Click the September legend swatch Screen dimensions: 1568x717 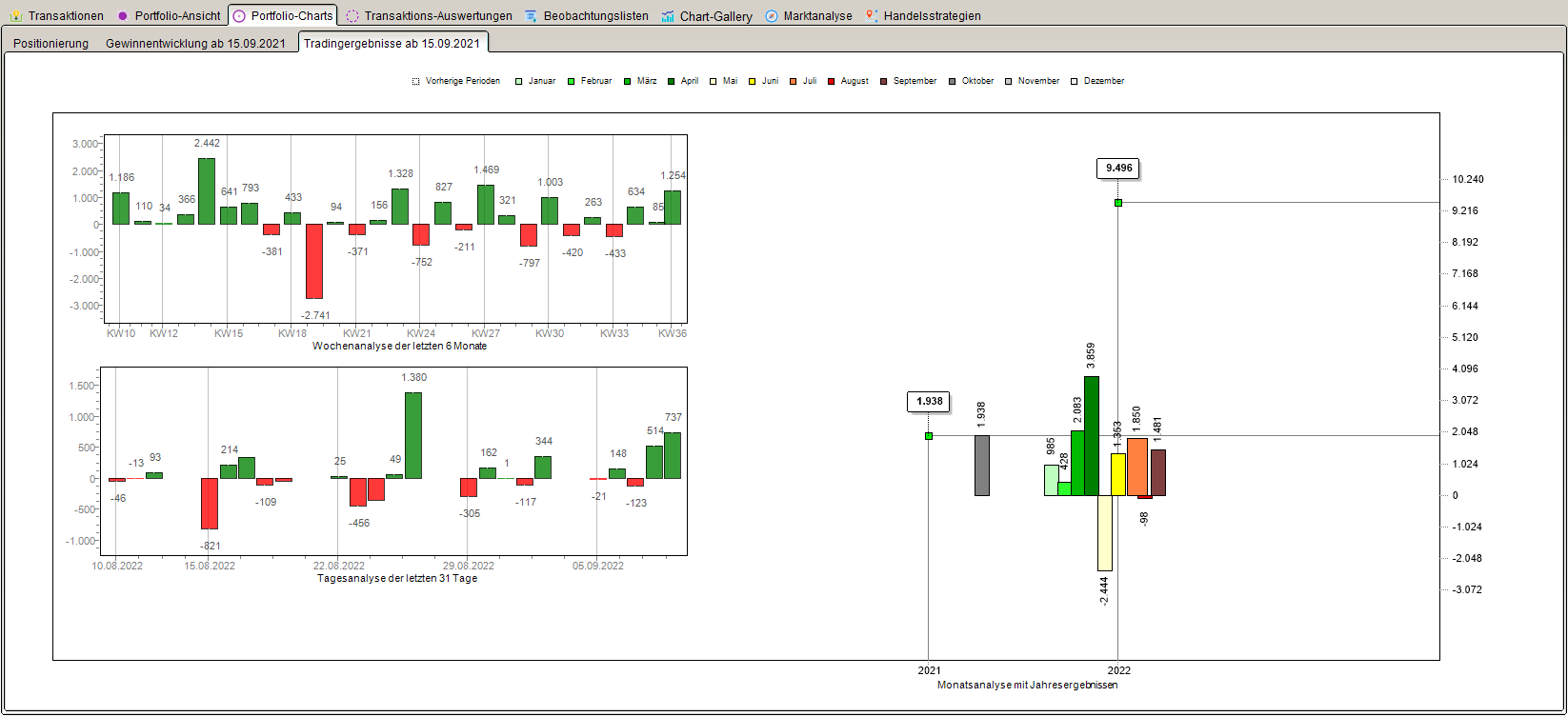pos(884,82)
